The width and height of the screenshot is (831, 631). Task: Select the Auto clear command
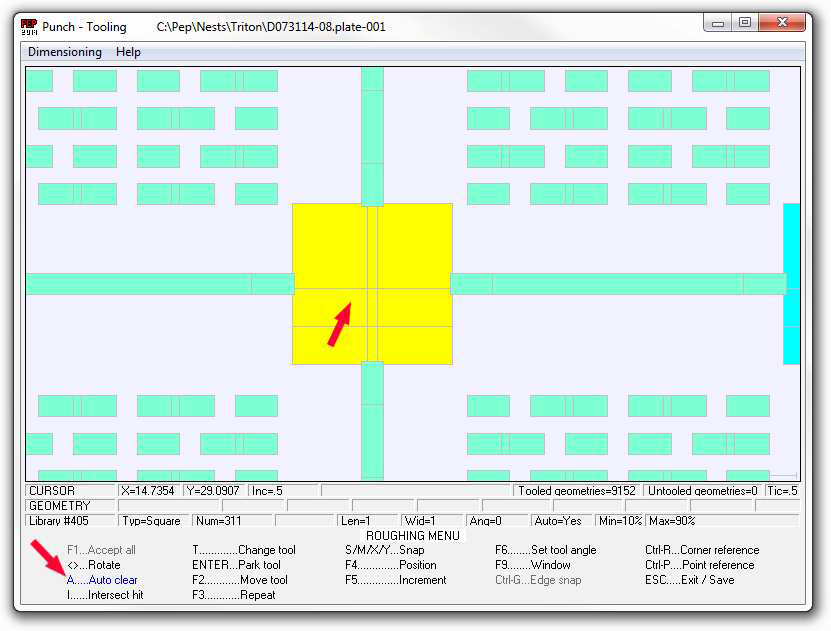tap(102, 580)
